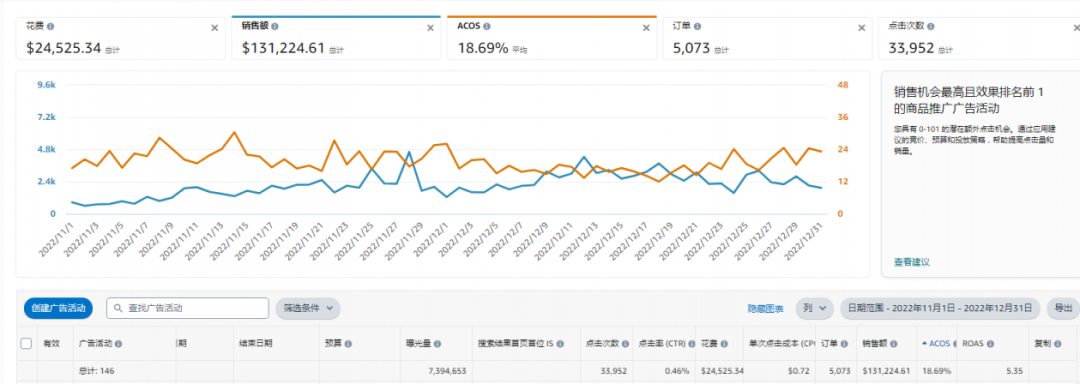Open the 日期范围 date range picker
Viewport: 1080px width, 384px height.
940,308
